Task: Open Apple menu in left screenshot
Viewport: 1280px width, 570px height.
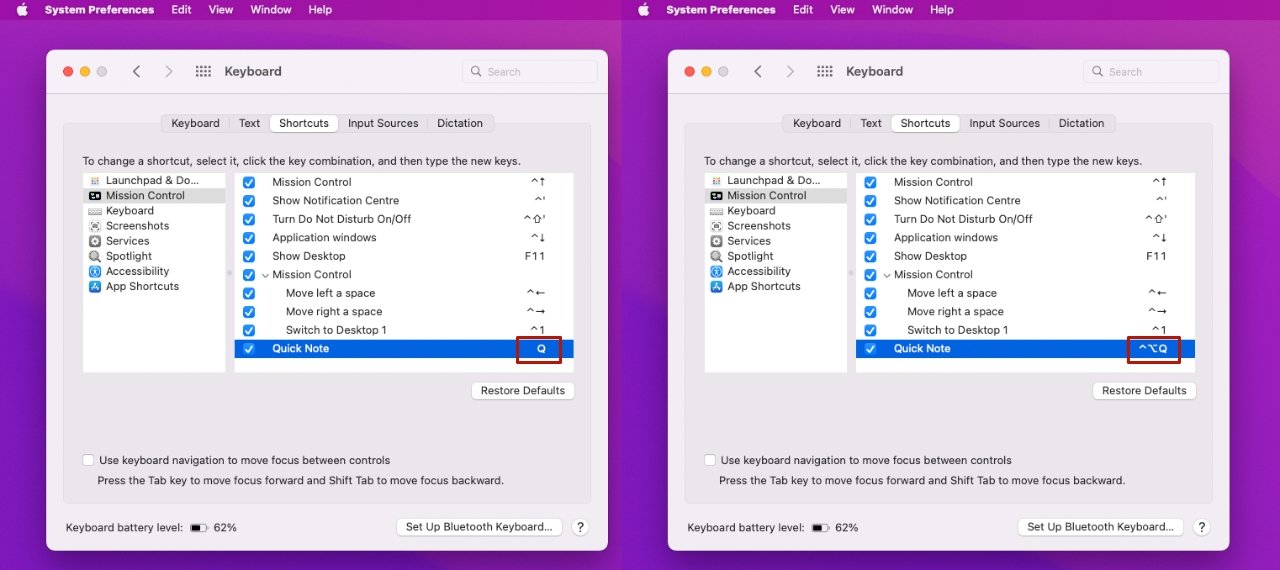Action: (x=22, y=9)
